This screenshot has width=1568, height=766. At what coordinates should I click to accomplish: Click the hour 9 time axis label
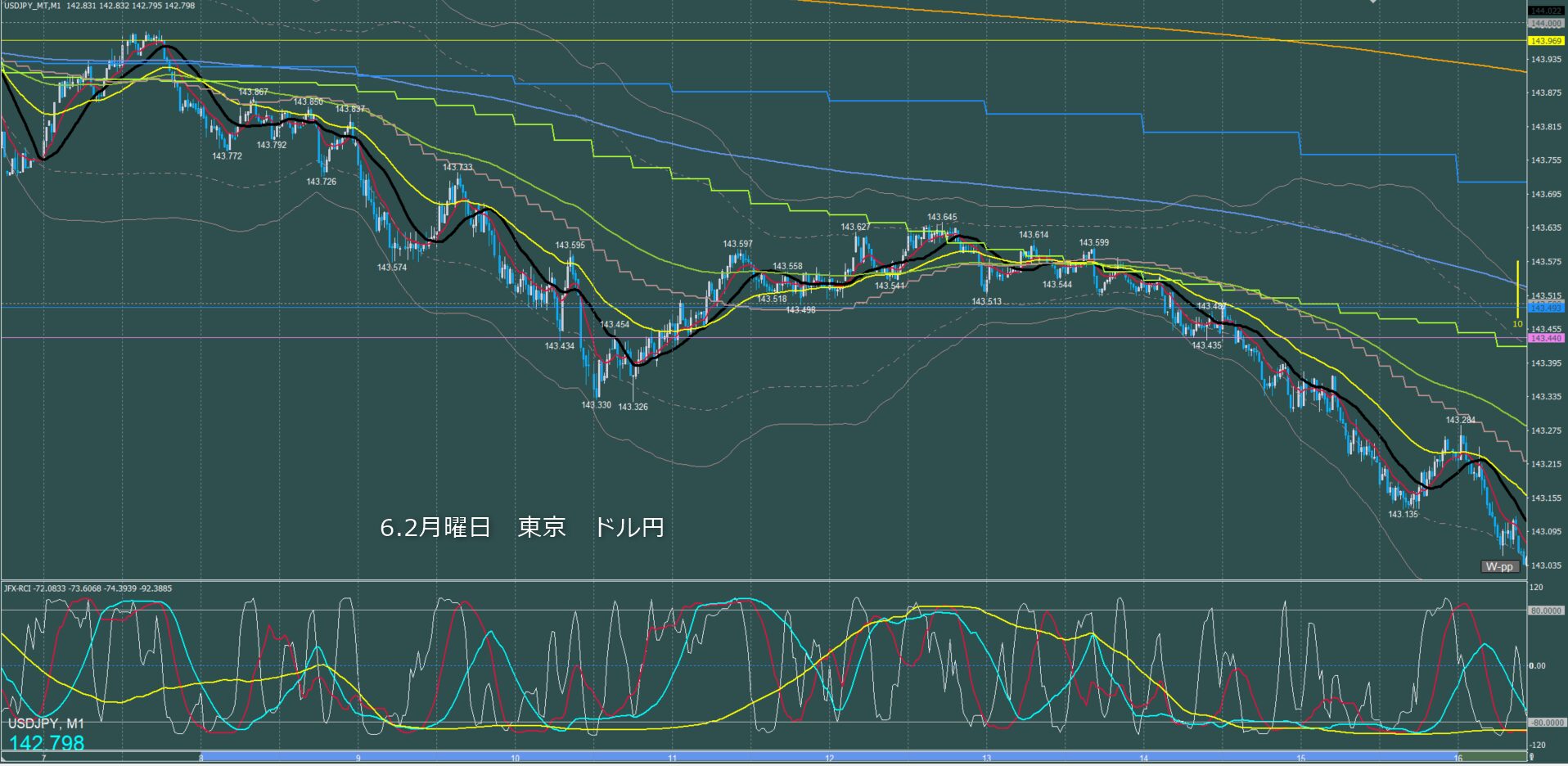358,759
